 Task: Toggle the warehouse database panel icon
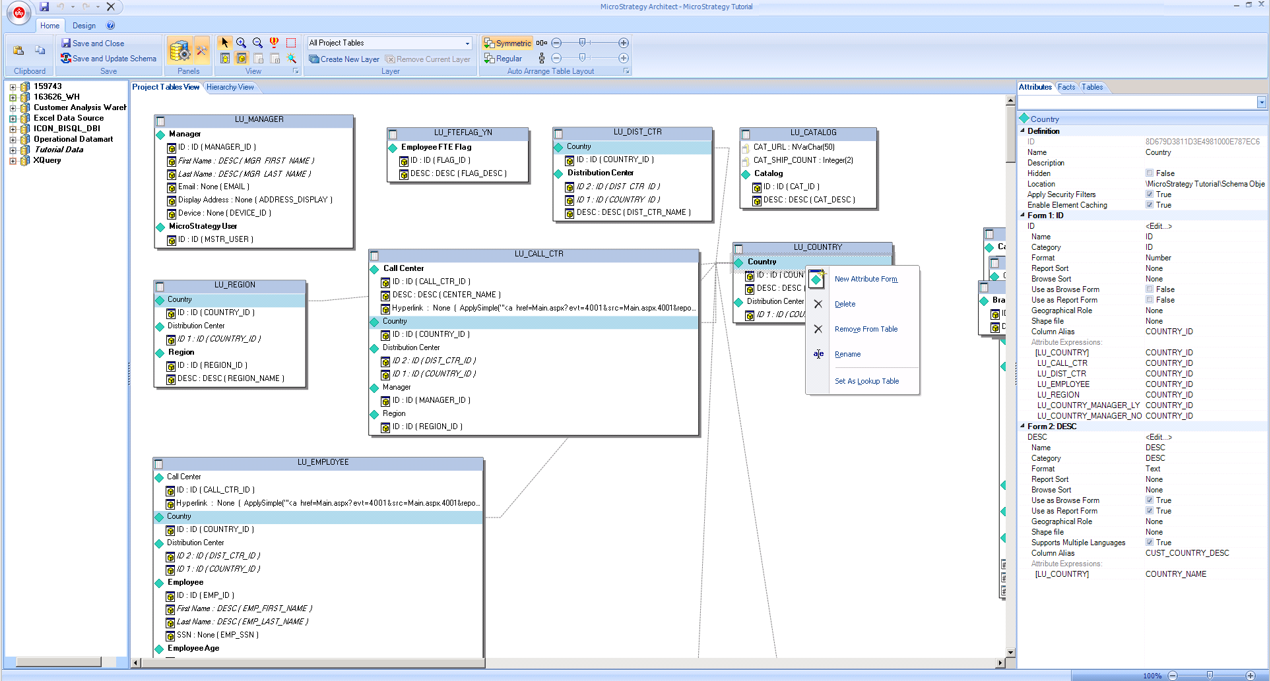point(180,51)
